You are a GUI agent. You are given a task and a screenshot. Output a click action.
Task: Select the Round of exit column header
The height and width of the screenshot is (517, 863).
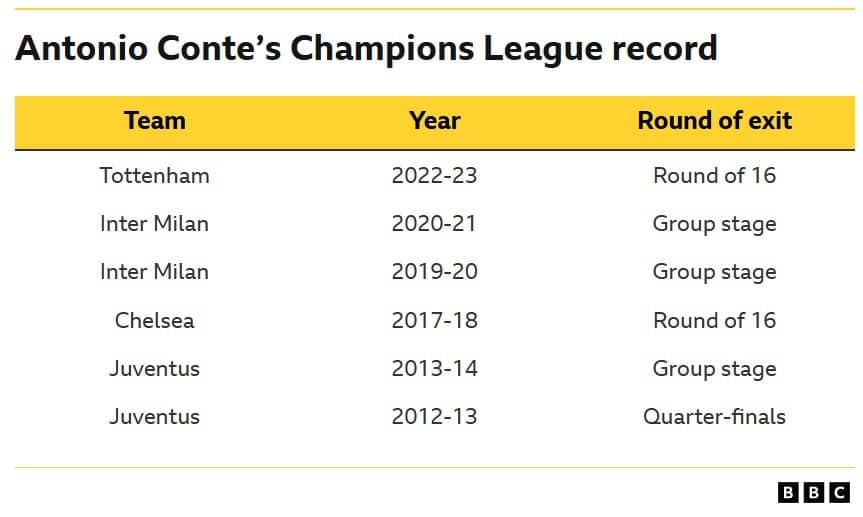(714, 121)
